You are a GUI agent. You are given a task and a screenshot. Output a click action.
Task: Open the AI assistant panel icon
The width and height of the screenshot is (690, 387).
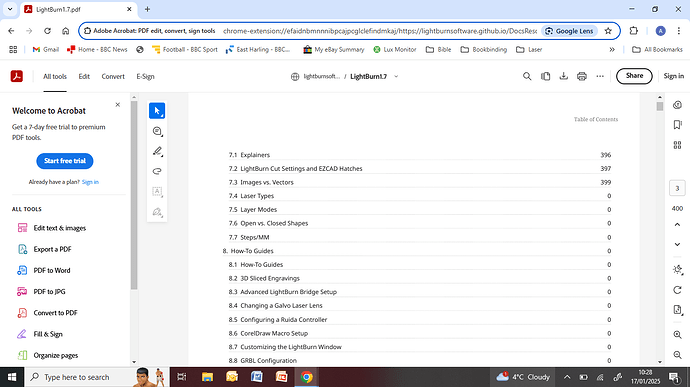click(677, 105)
